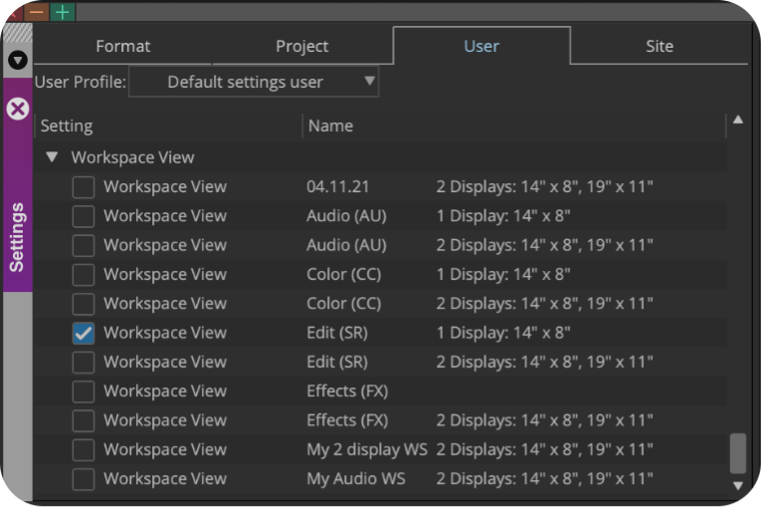Click the vertical scrollbar thumb
This screenshot has height=510, width=763.
pyautogui.click(x=738, y=453)
